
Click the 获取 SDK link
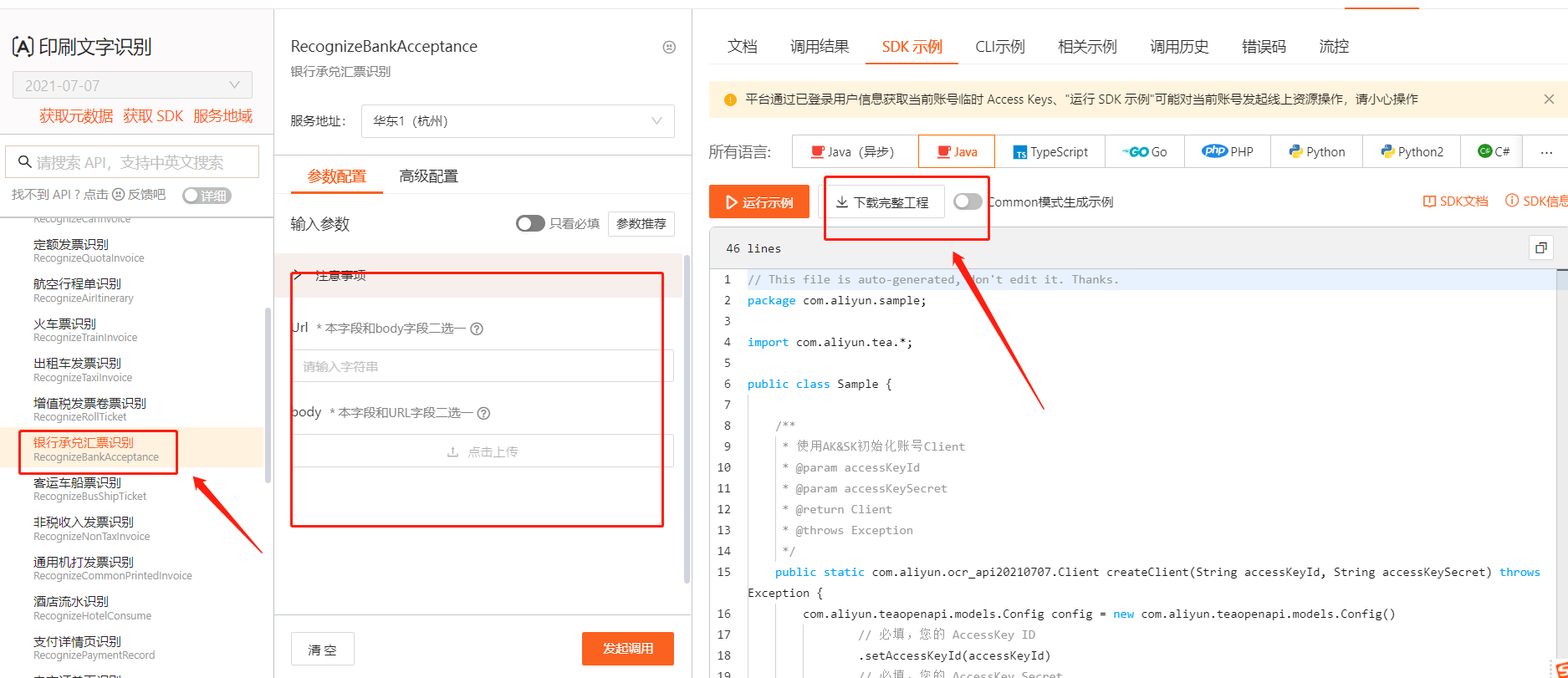153,116
